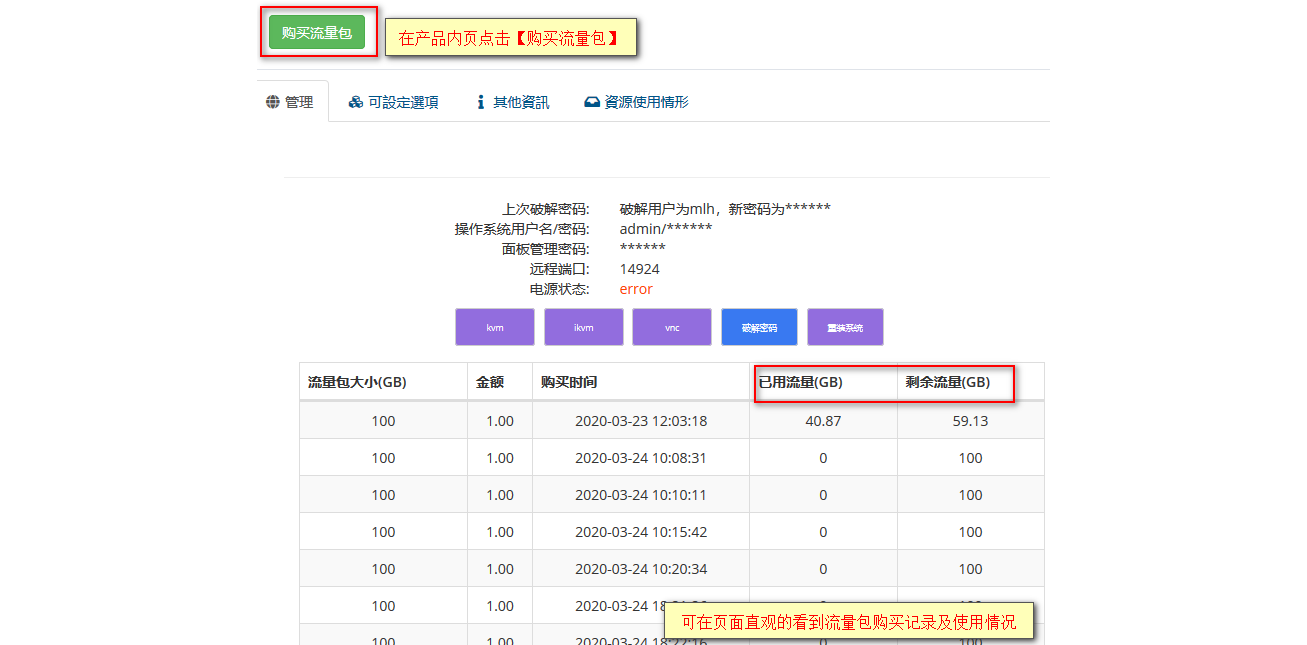Click the used traffic value 40.87
Image resolution: width=1307 pixels, height=645 pixels.
823,421
